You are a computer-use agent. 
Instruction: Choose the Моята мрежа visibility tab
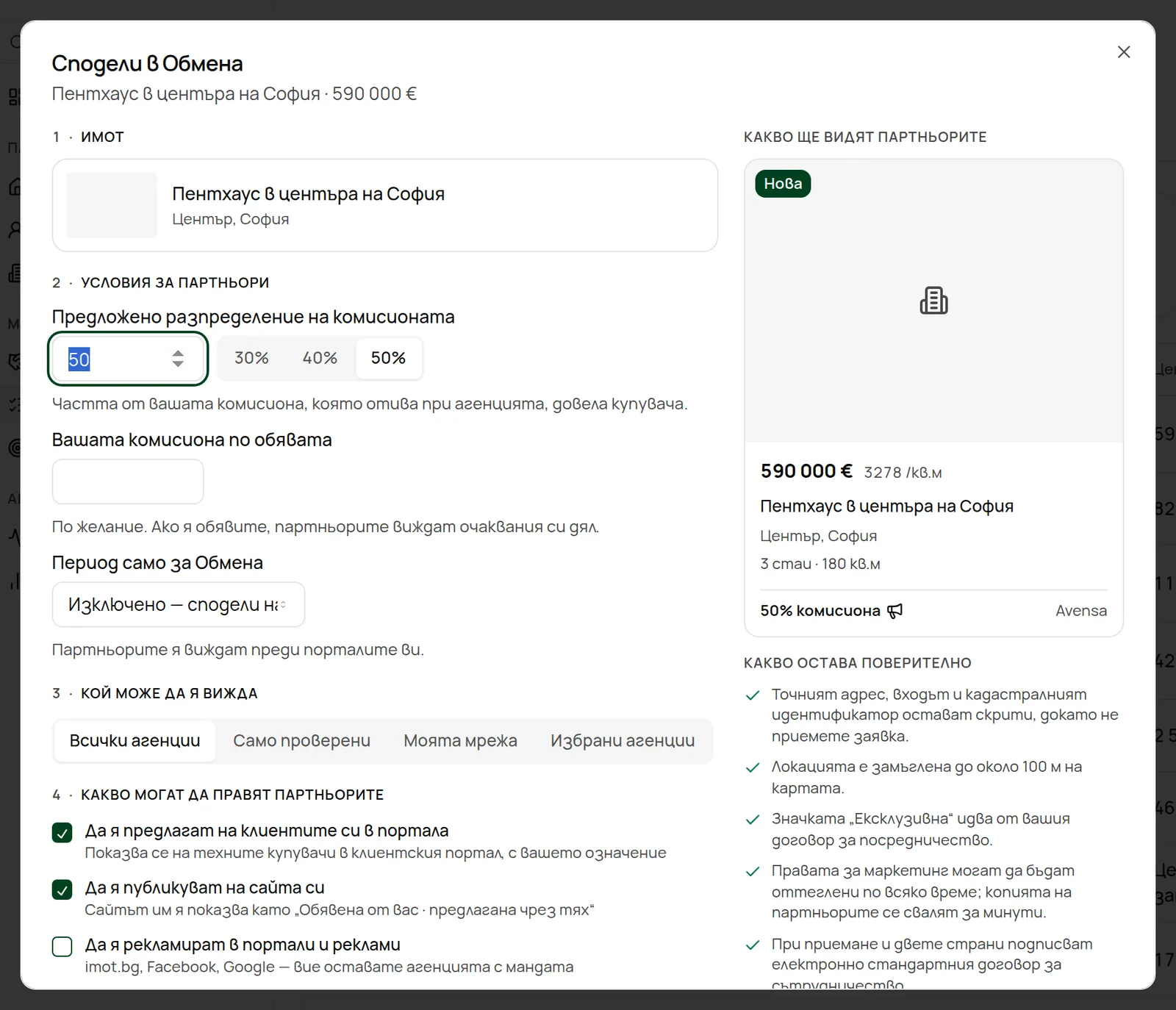[x=460, y=741]
